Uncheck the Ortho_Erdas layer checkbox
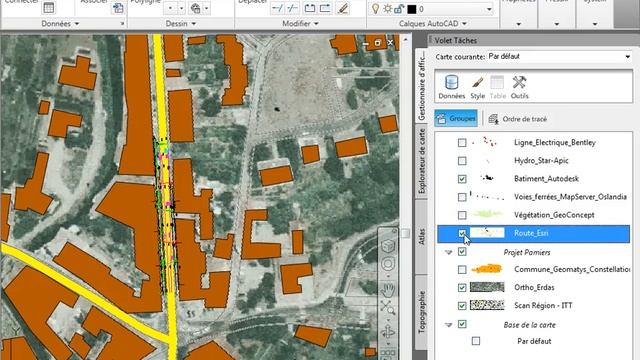The width and height of the screenshot is (640, 360). [462, 287]
